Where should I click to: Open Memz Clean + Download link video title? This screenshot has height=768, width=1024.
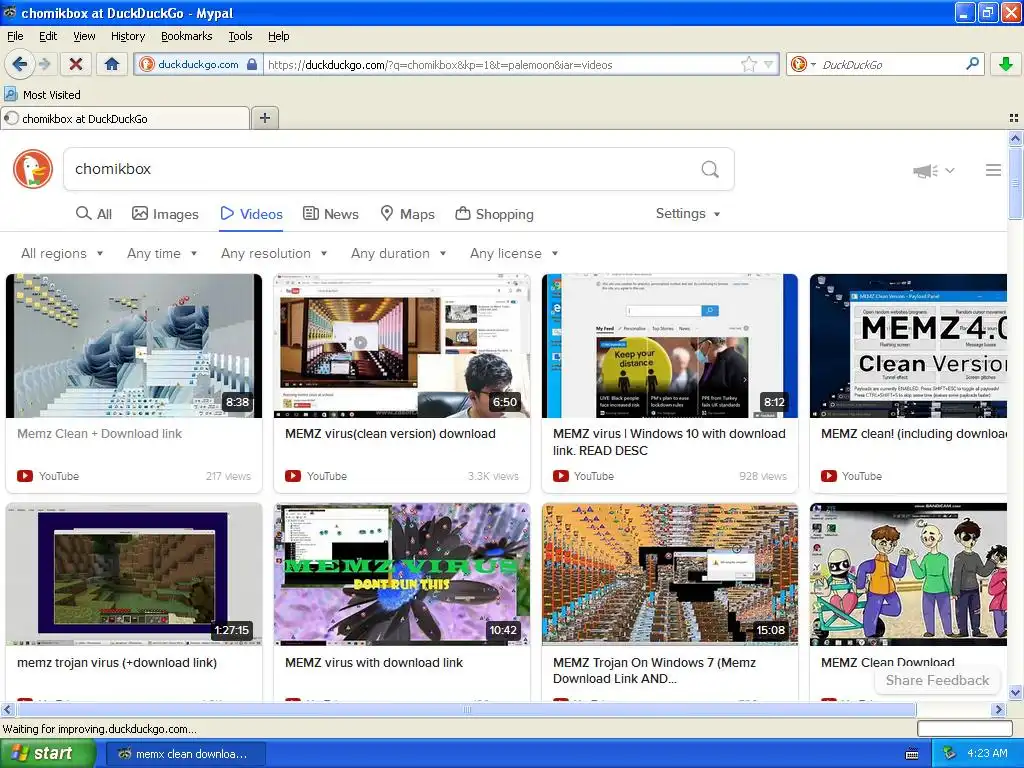click(99, 434)
